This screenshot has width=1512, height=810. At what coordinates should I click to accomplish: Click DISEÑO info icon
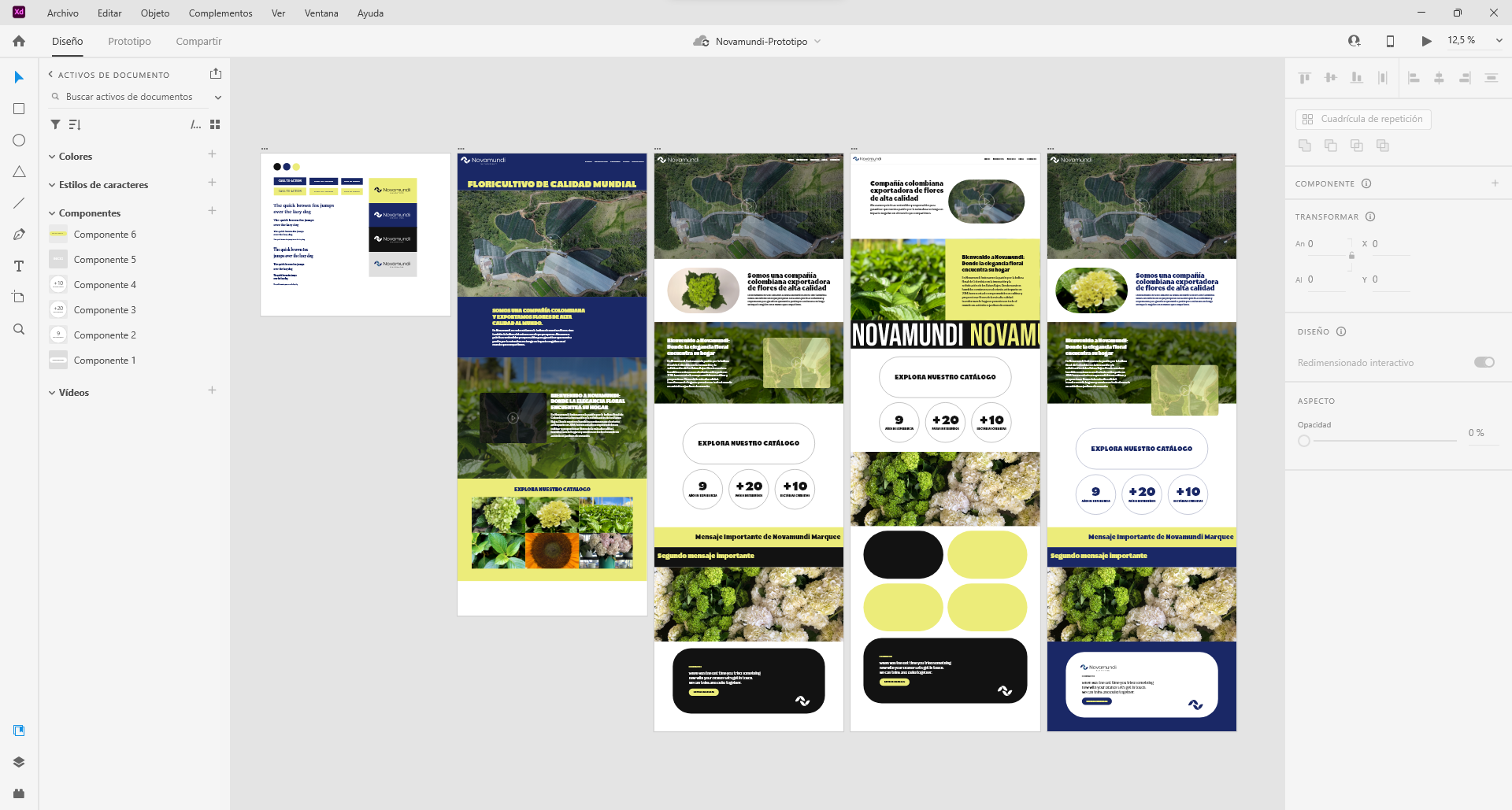point(1341,331)
